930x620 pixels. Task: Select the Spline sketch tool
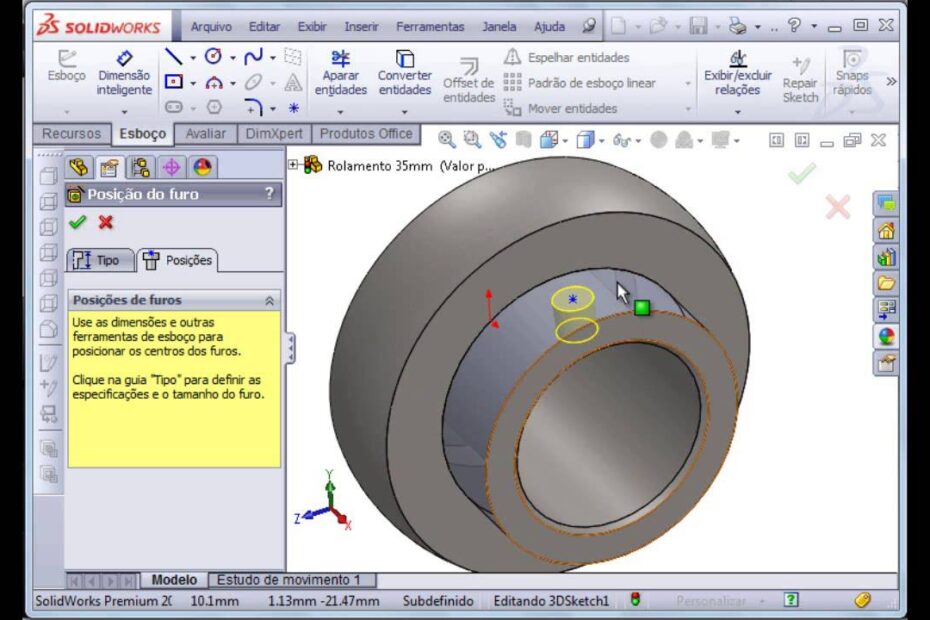point(254,57)
